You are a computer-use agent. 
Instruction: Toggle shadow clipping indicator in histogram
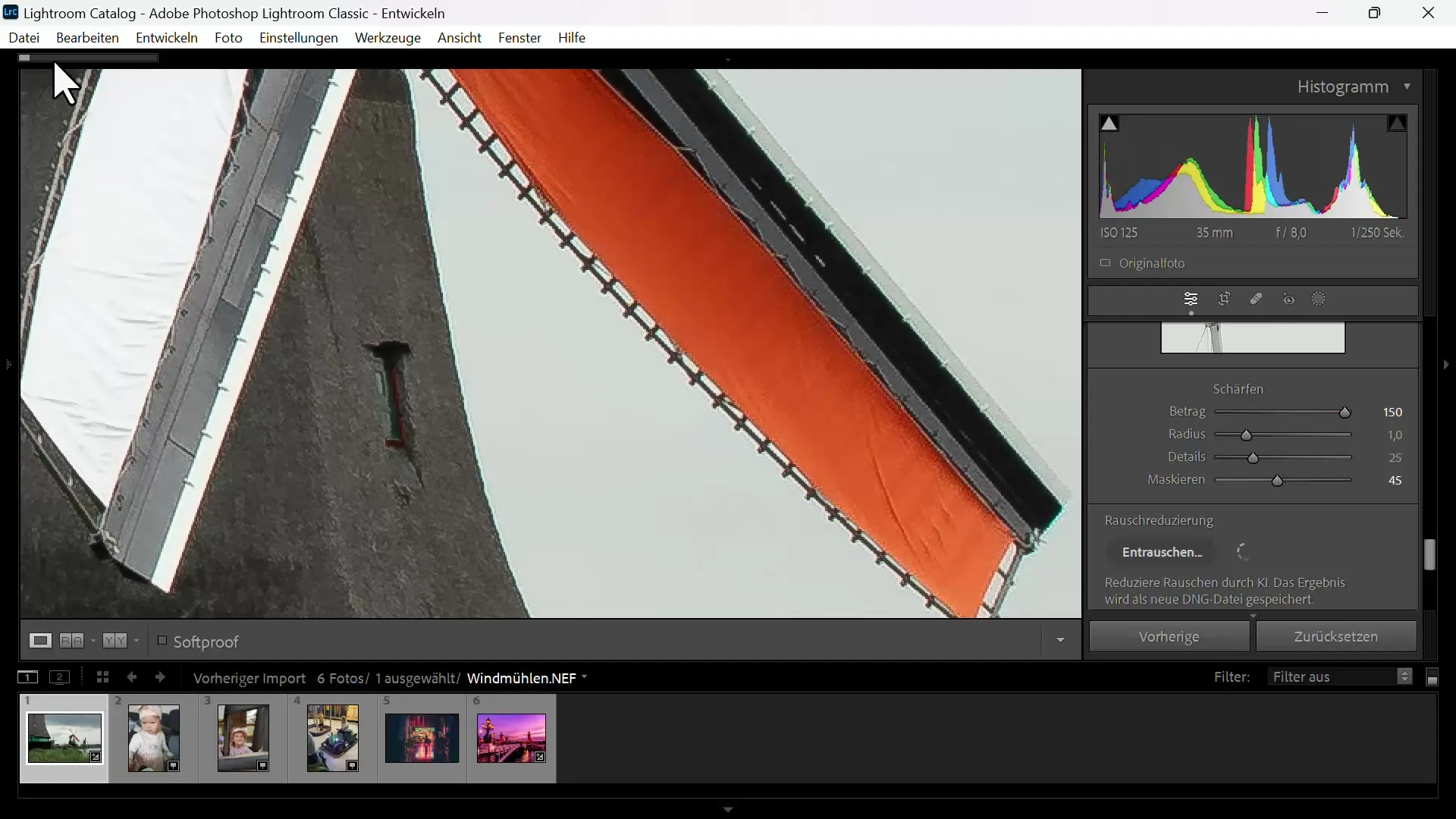(x=1109, y=124)
